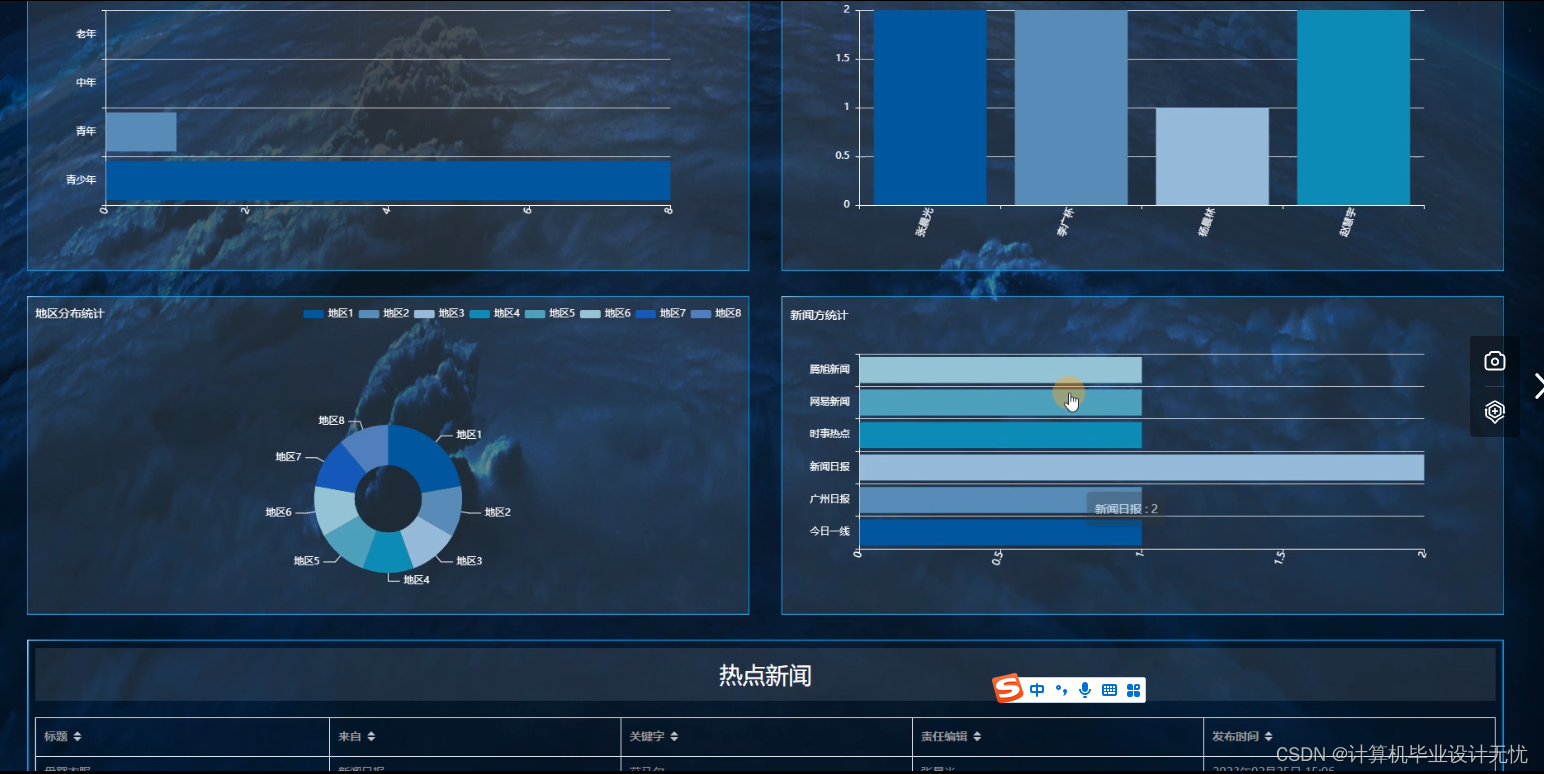Image resolution: width=1544 pixels, height=774 pixels.
Task: Click the 青年 bar in the age chart
Action: coord(141,132)
